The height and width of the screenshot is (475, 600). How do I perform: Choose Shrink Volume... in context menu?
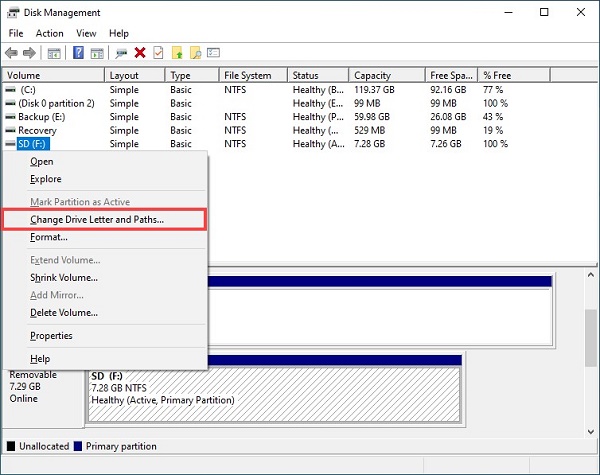coord(64,277)
